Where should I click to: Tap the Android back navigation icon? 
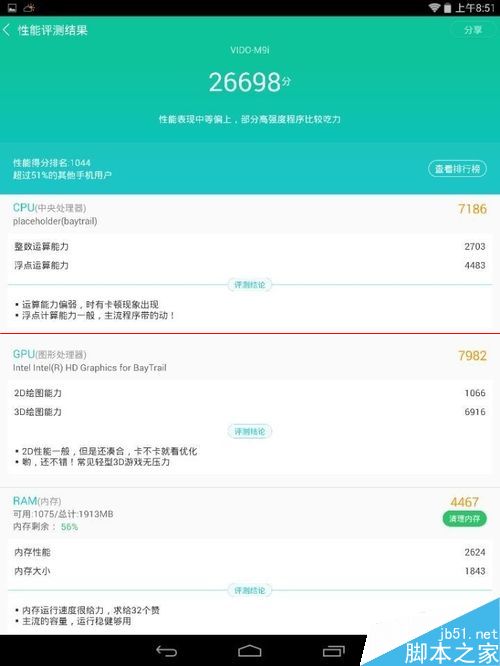(166, 651)
